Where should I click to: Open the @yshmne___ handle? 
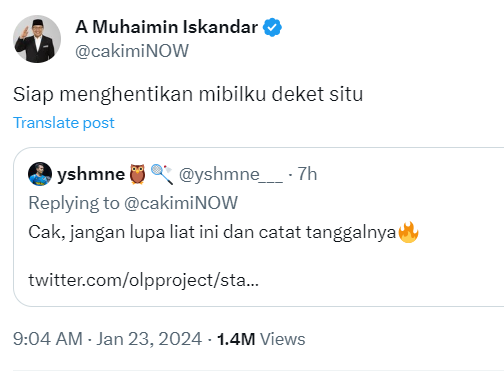coord(231,174)
